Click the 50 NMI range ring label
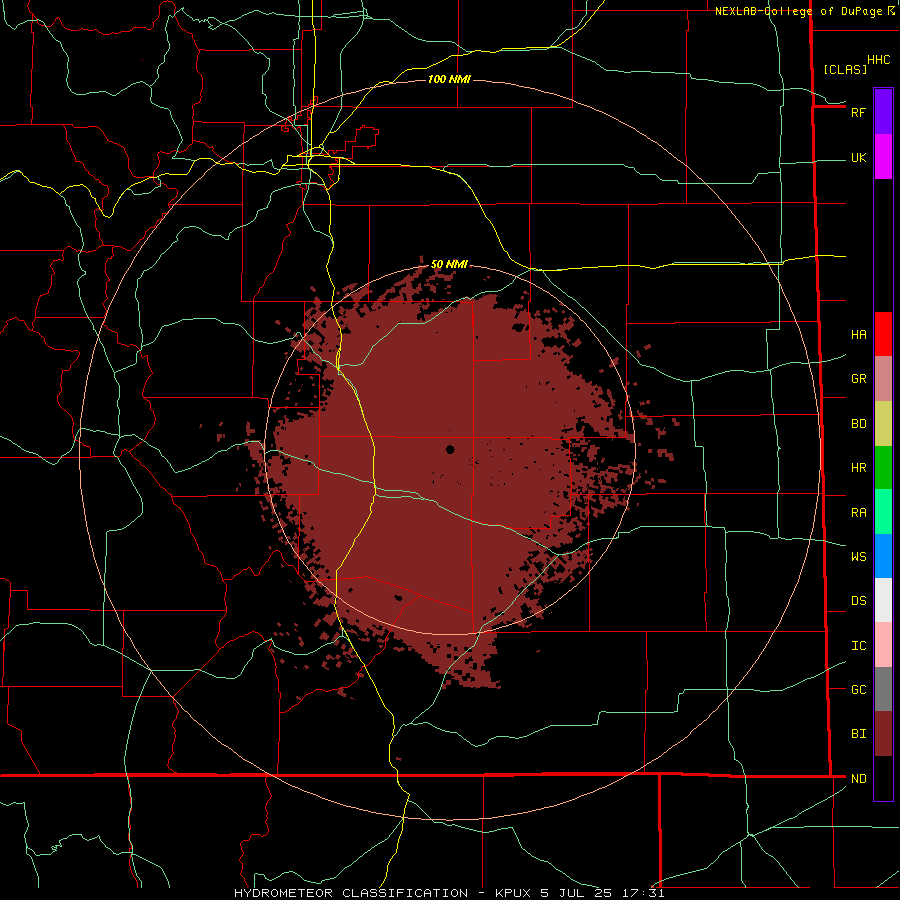 449,264
